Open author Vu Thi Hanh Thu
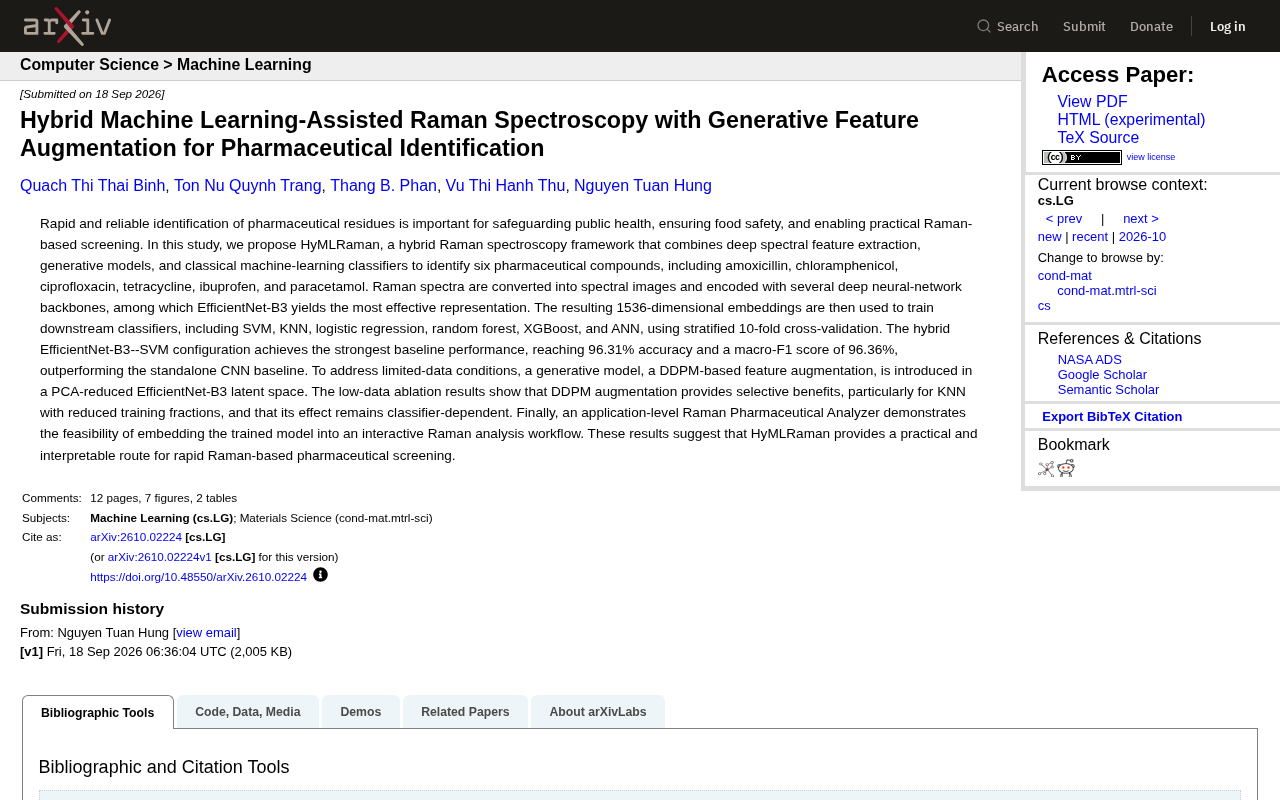The image size is (1280, 800). pyautogui.click(x=505, y=186)
